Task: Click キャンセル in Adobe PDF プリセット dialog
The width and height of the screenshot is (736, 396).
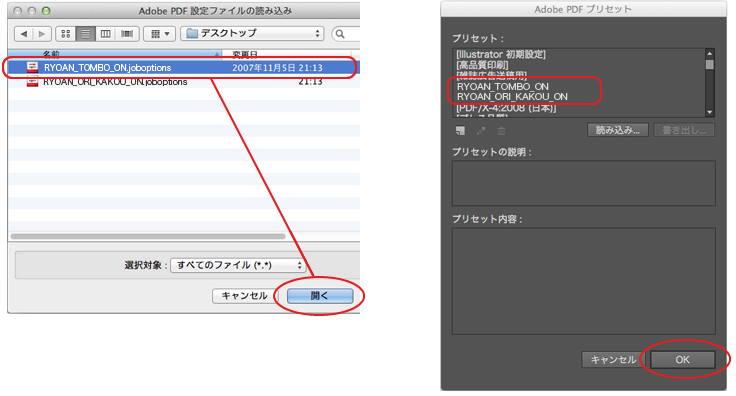Action: (613, 359)
